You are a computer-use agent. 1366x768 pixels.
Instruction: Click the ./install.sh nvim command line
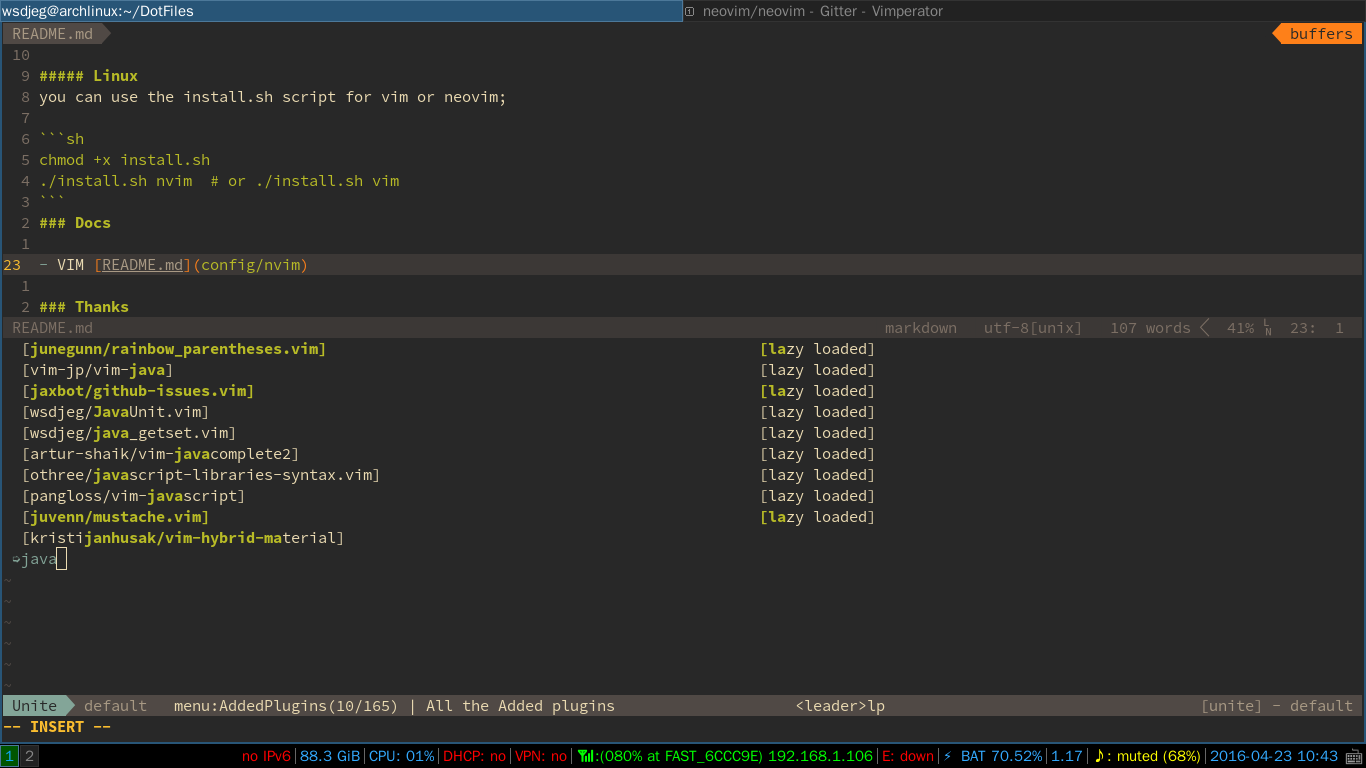pos(219,181)
